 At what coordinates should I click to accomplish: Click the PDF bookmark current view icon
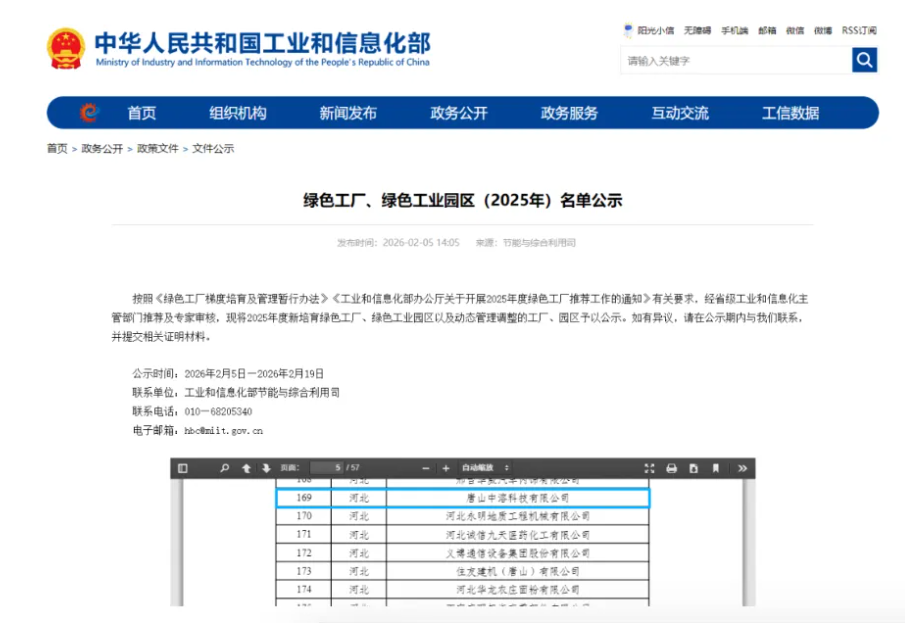click(716, 468)
